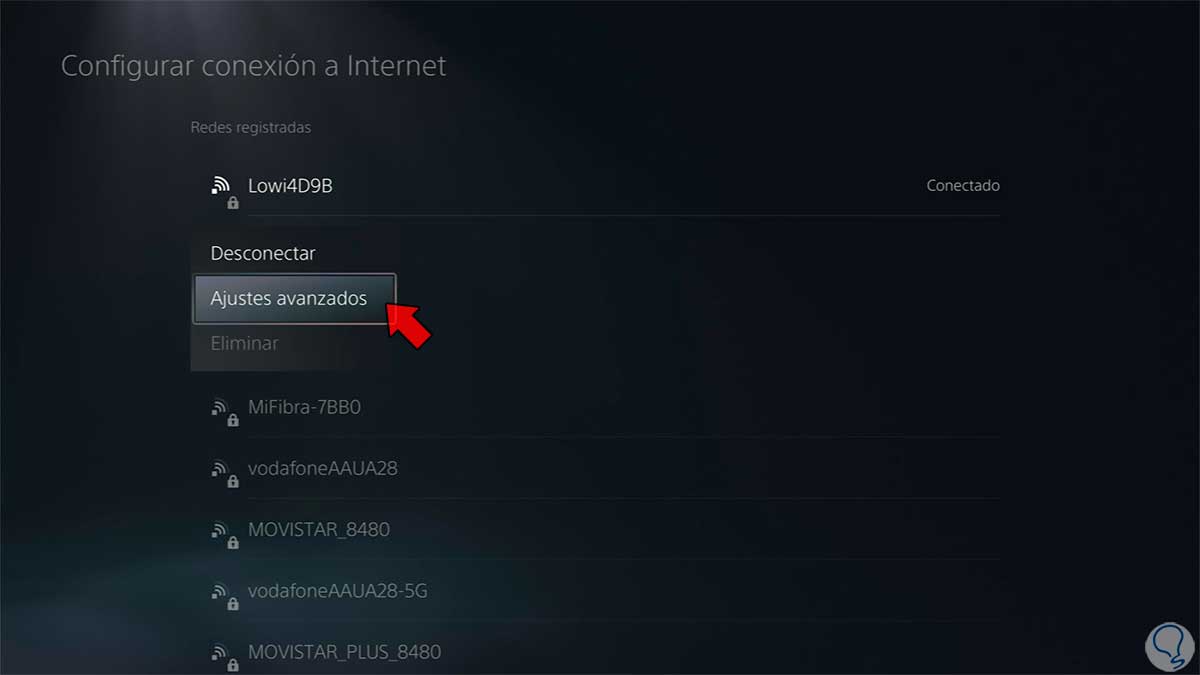Click the padlock icon under Lowi4D9B signal

[233, 203]
